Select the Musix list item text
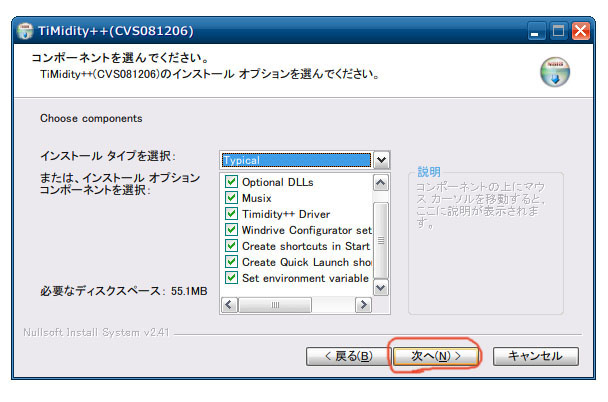608x402 pixels. click(x=257, y=198)
